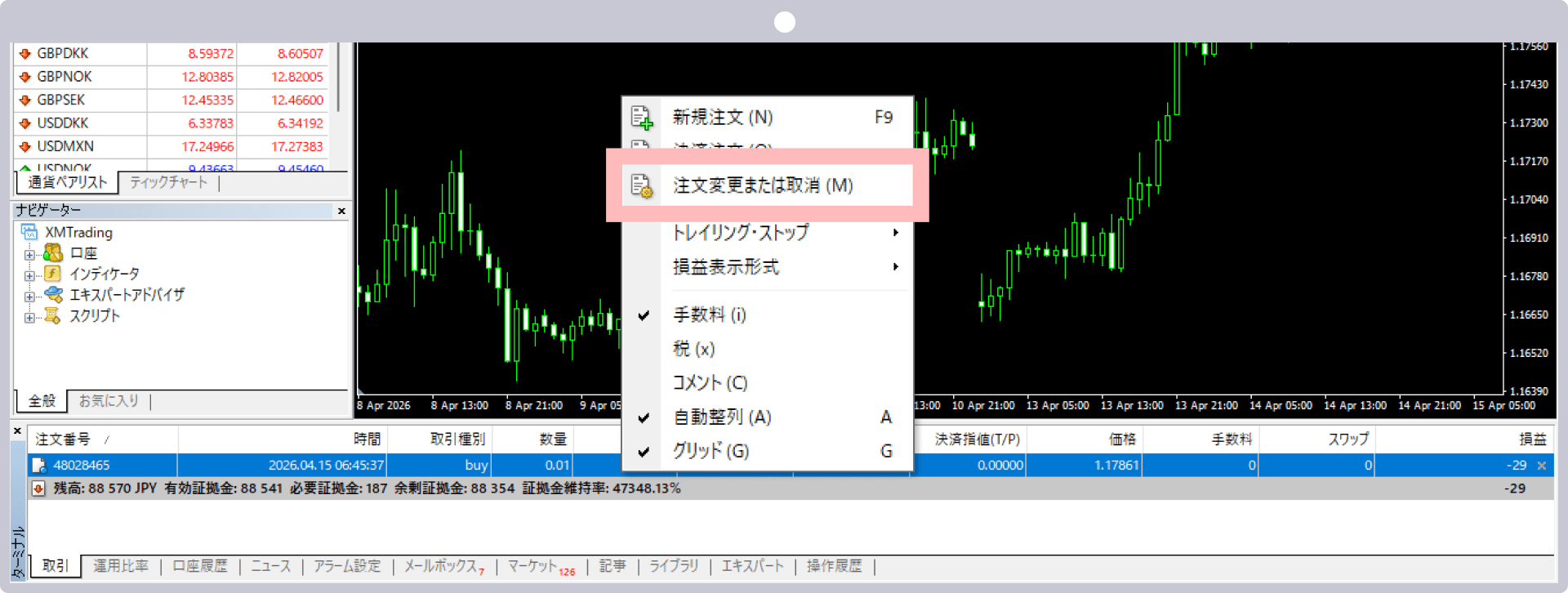The width and height of the screenshot is (1568, 593).
Task: Open the 操作履歴 terminal tab
Action: 834,566
